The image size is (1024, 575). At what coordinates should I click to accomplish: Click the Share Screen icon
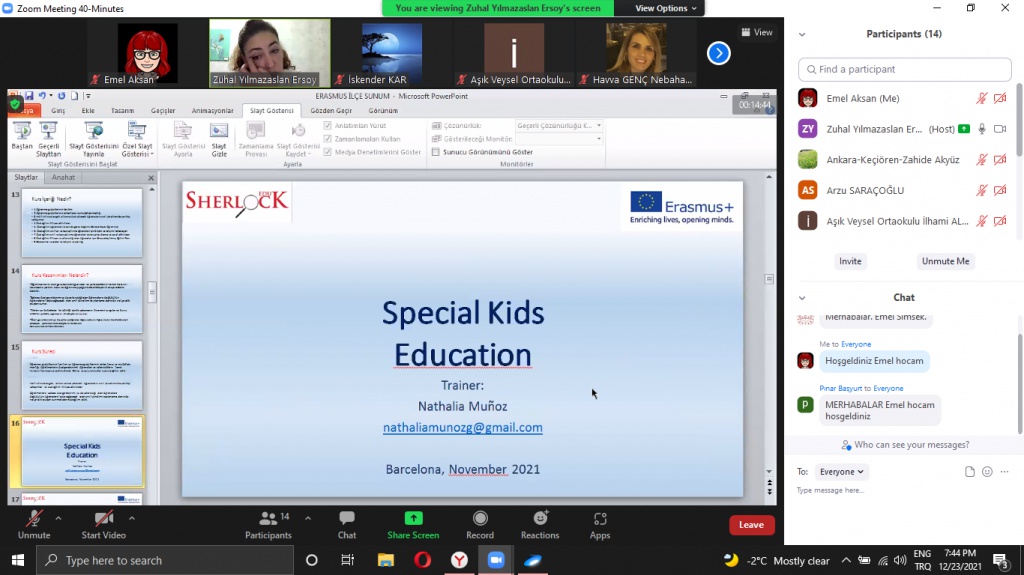413,519
